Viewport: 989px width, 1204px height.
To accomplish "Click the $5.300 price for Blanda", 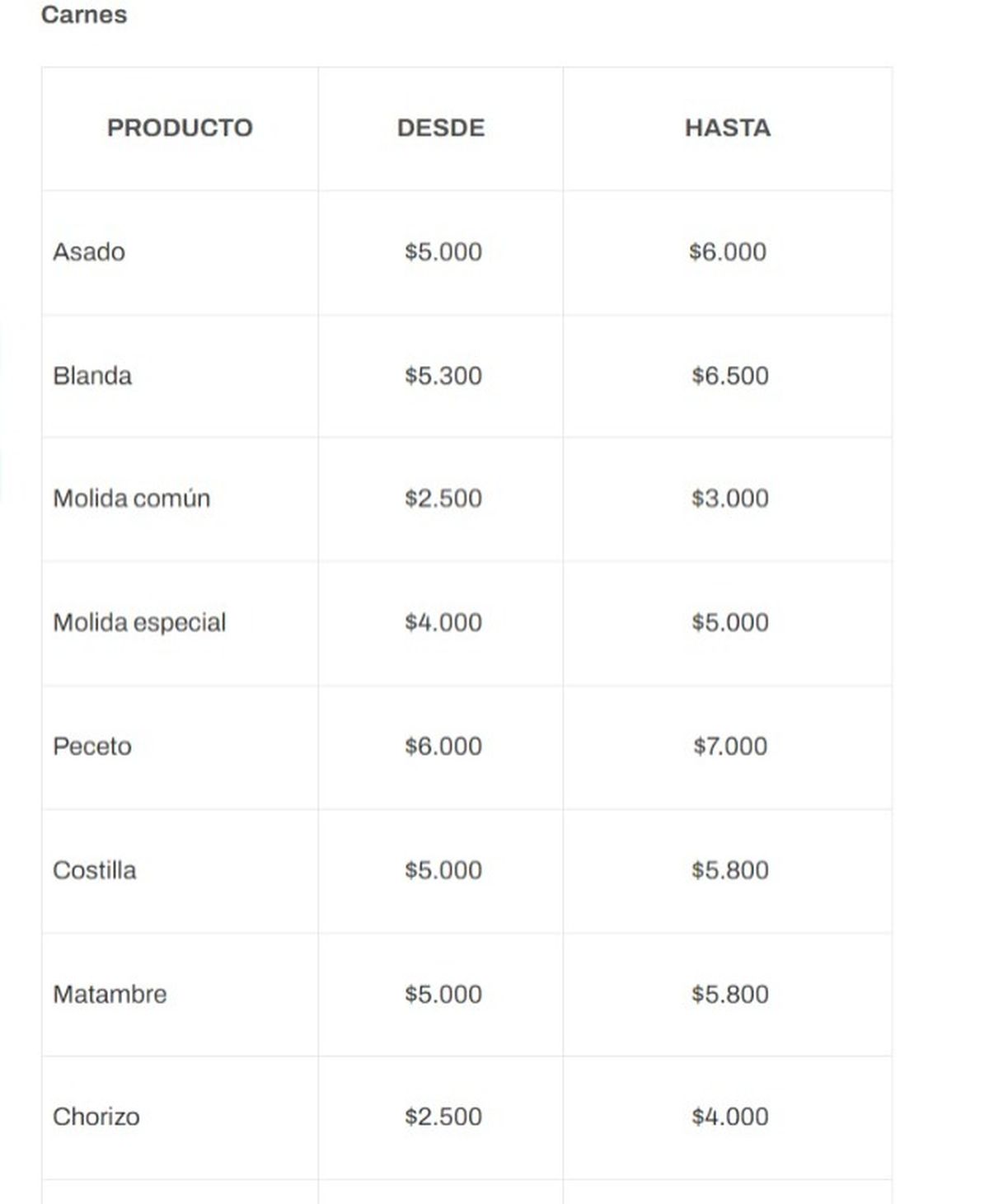I will [x=443, y=376].
